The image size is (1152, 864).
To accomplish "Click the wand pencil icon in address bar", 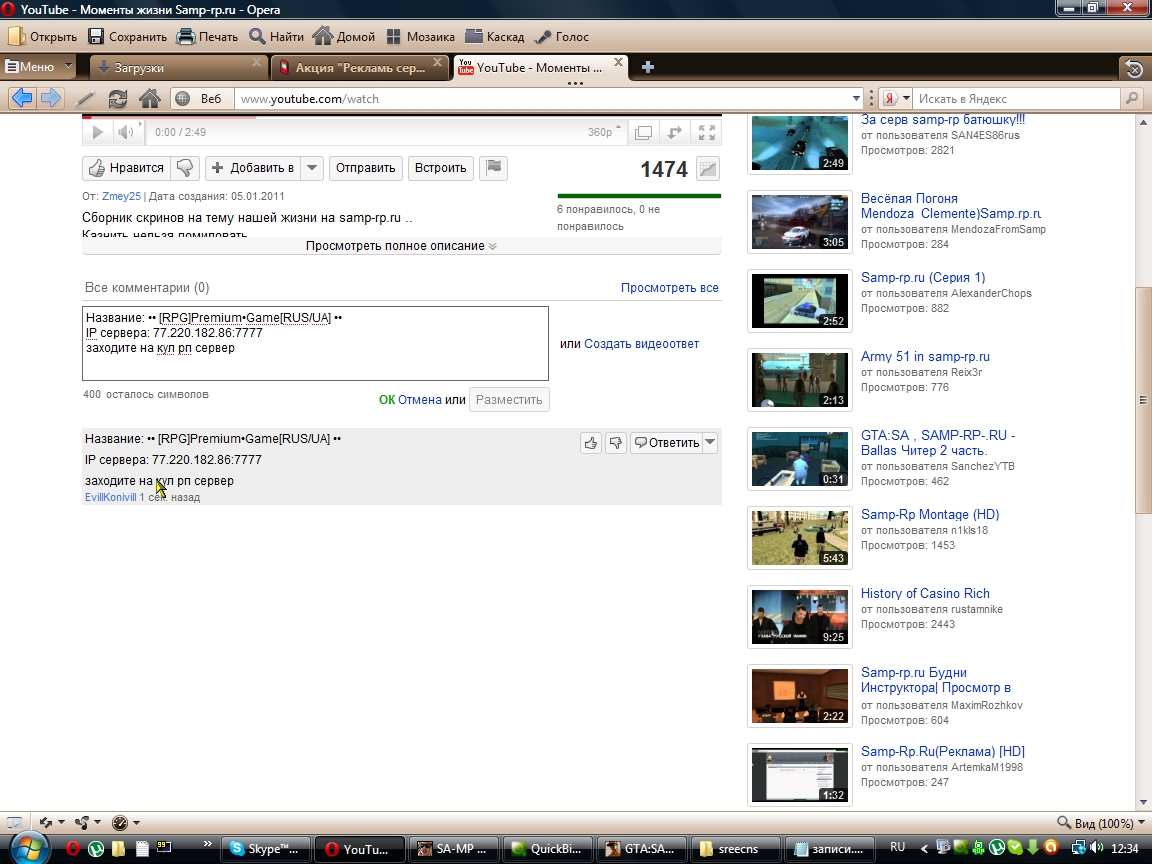I will pos(86,98).
